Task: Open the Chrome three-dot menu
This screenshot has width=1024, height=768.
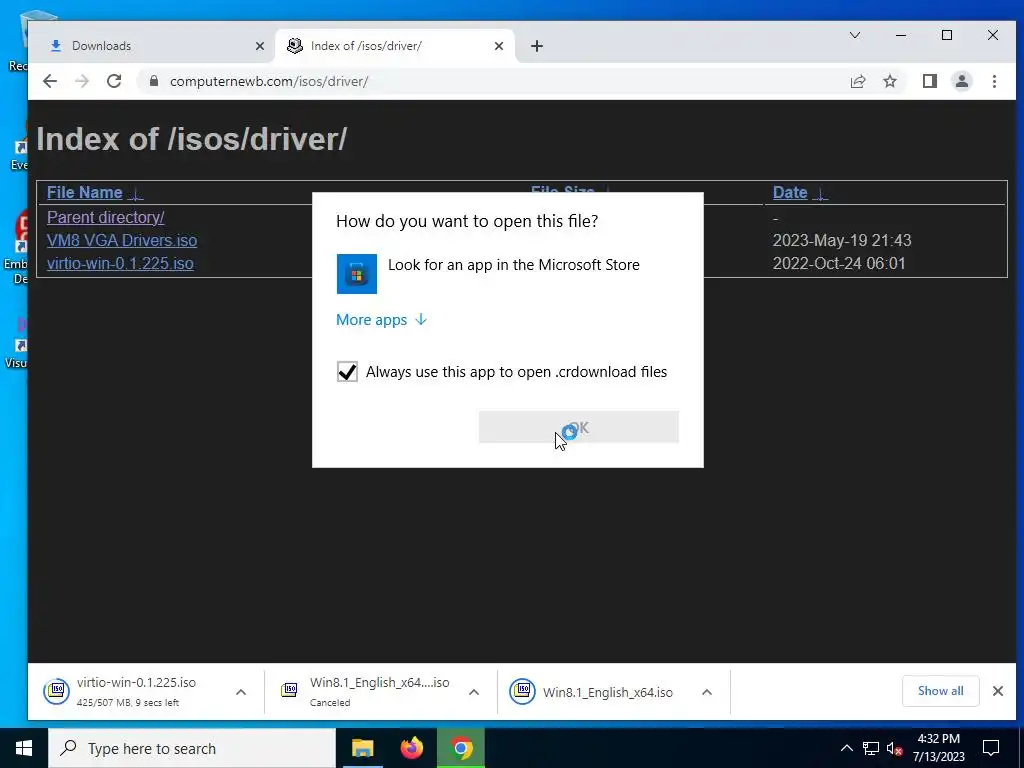Action: (994, 81)
